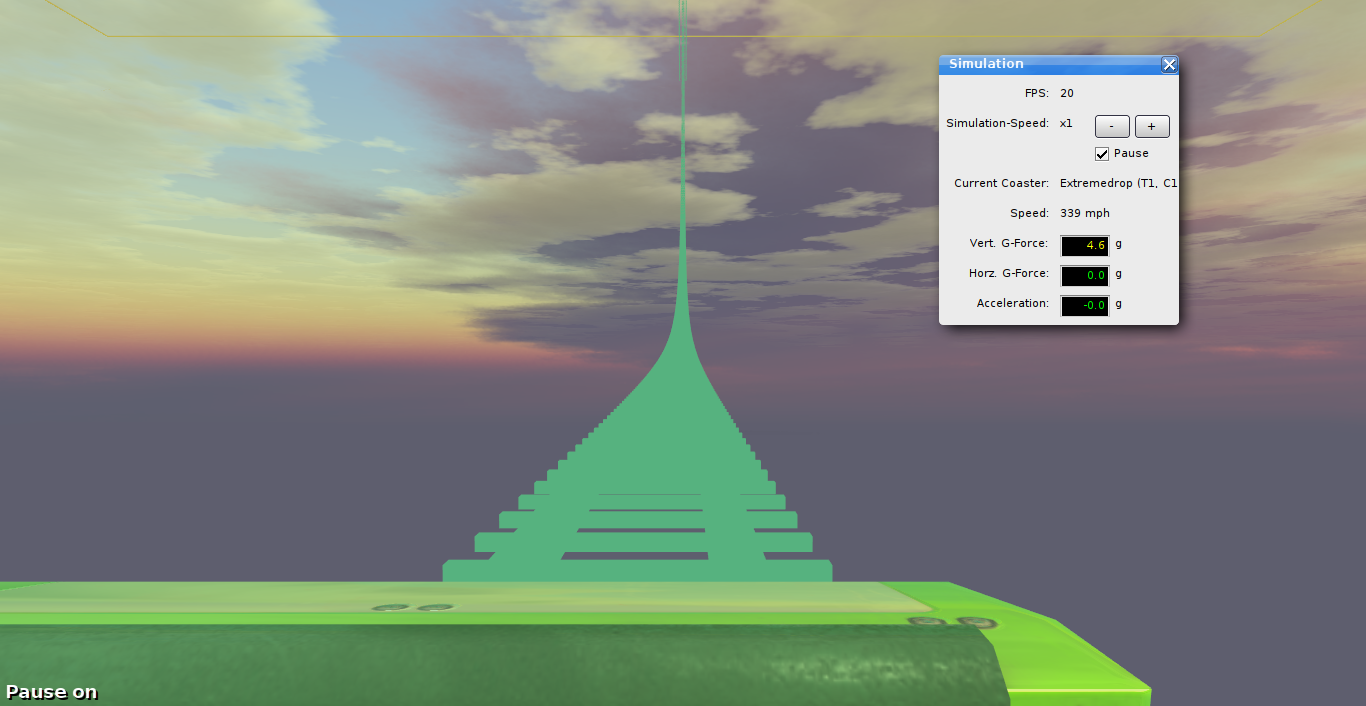Close the Simulation panel
This screenshot has height=706, width=1366.
tap(1169, 65)
